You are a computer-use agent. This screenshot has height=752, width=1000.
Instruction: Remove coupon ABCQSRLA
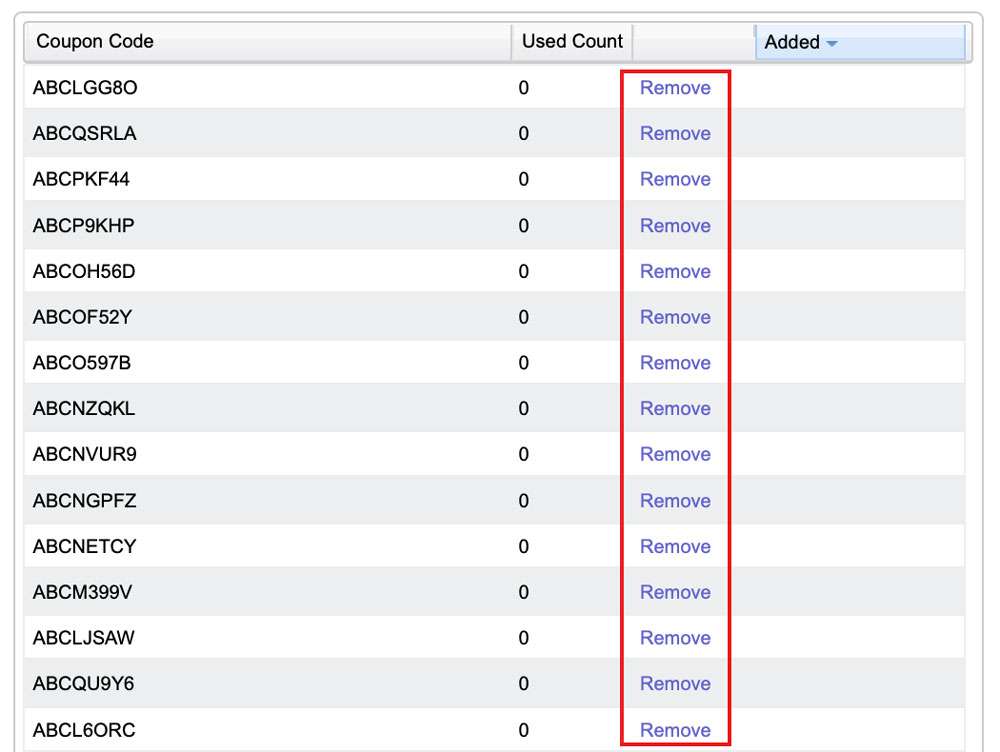pos(675,134)
